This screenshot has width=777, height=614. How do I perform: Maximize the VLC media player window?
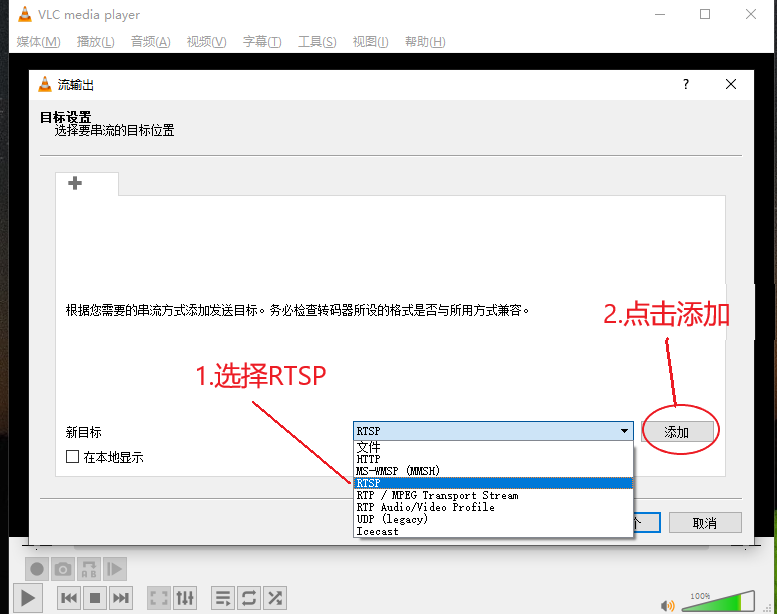coord(705,14)
